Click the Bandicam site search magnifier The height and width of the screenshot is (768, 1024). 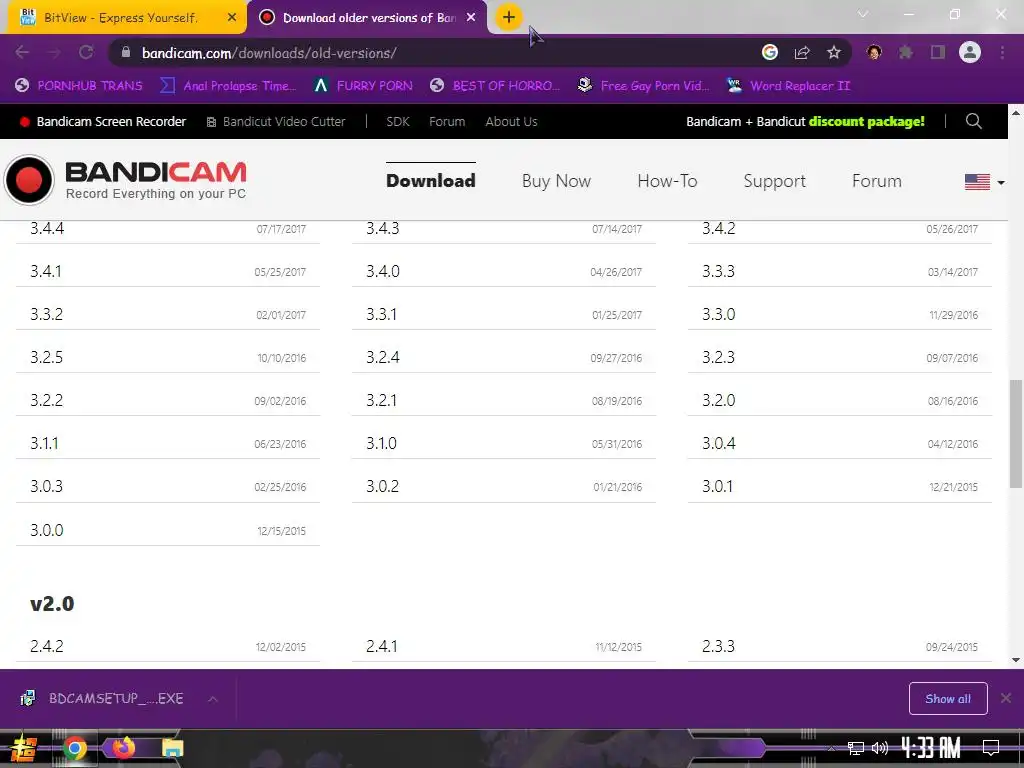coord(974,121)
